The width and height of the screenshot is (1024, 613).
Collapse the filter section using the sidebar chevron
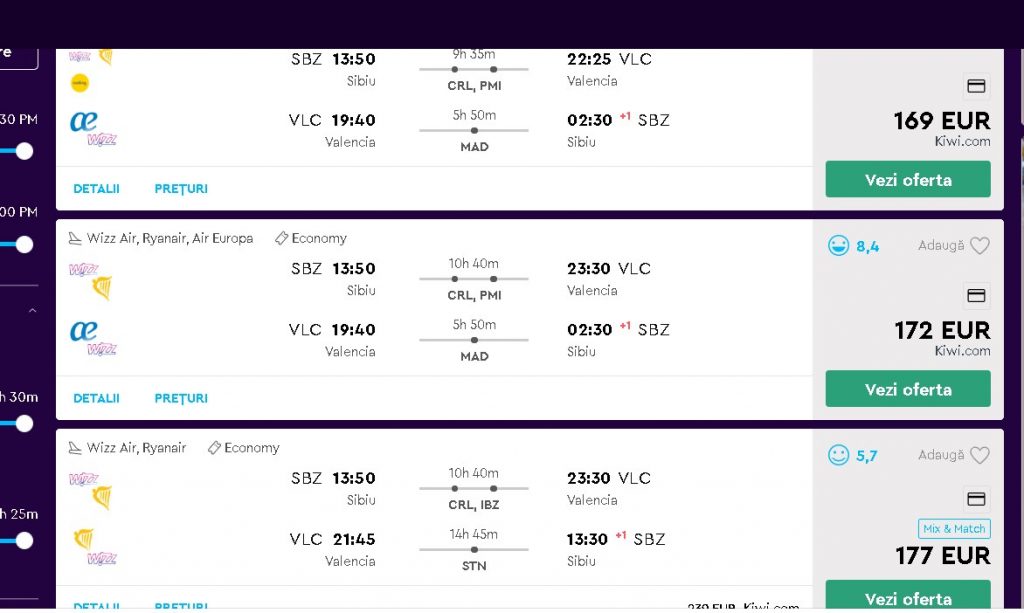pyautogui.click(x=32, y=312)
